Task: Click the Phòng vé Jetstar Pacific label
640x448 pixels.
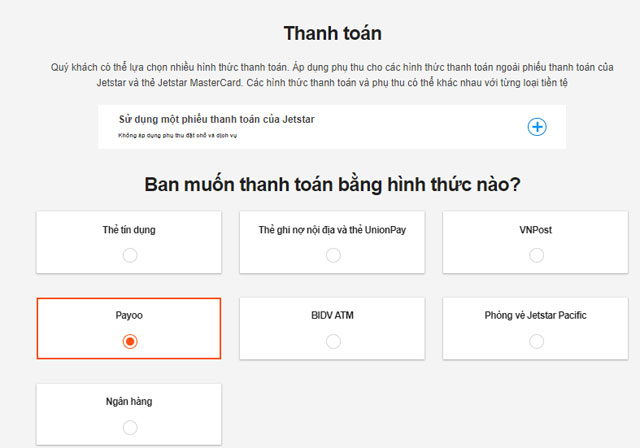Action: tap(536, 316)
